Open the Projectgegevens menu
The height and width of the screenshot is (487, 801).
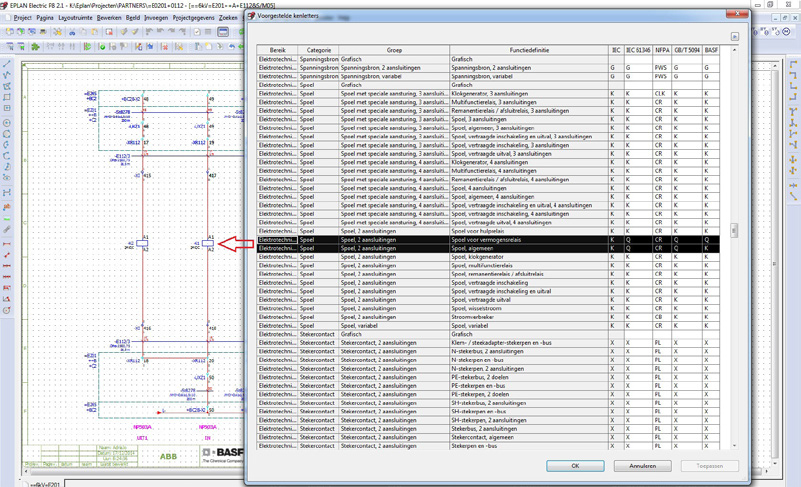pyautogui.click(x=193, y=18)
